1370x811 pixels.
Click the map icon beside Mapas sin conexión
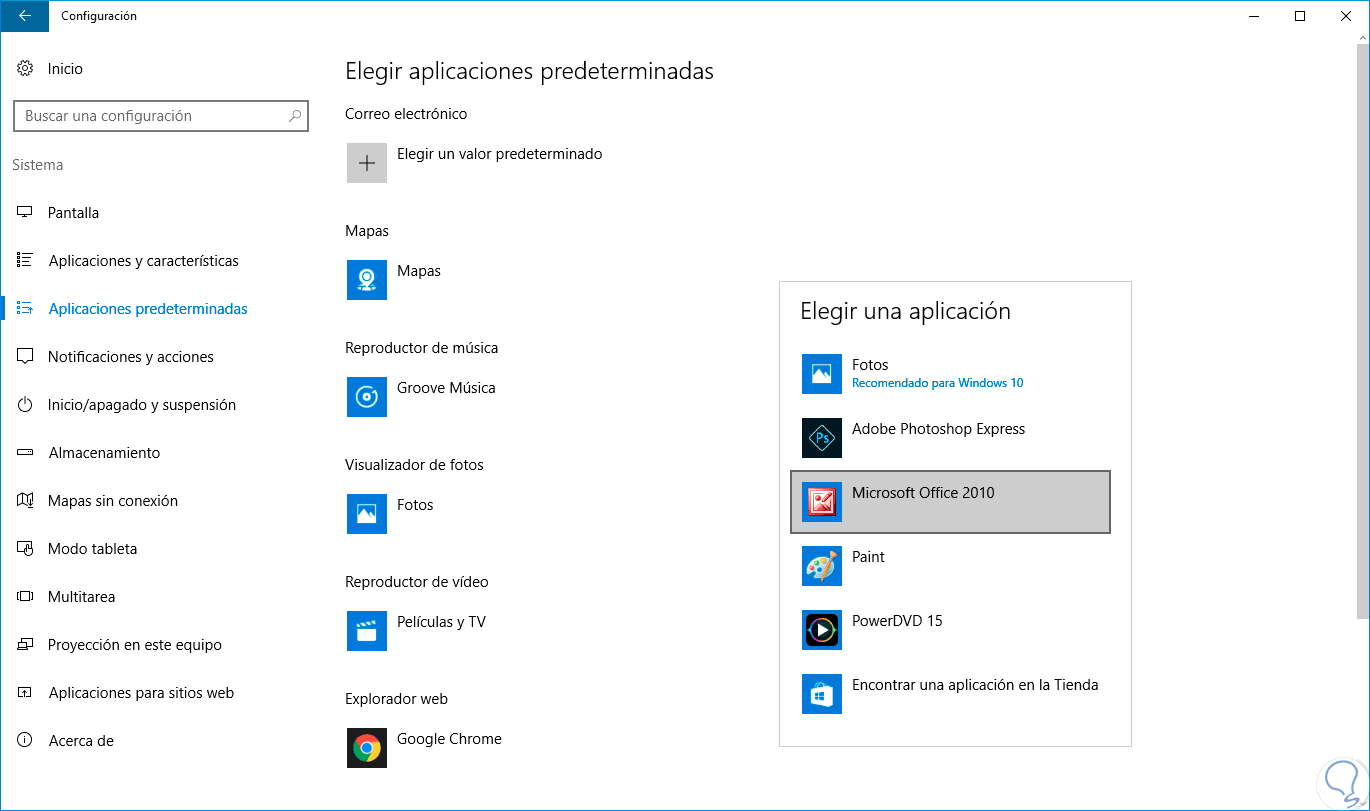tap(25, 501)
